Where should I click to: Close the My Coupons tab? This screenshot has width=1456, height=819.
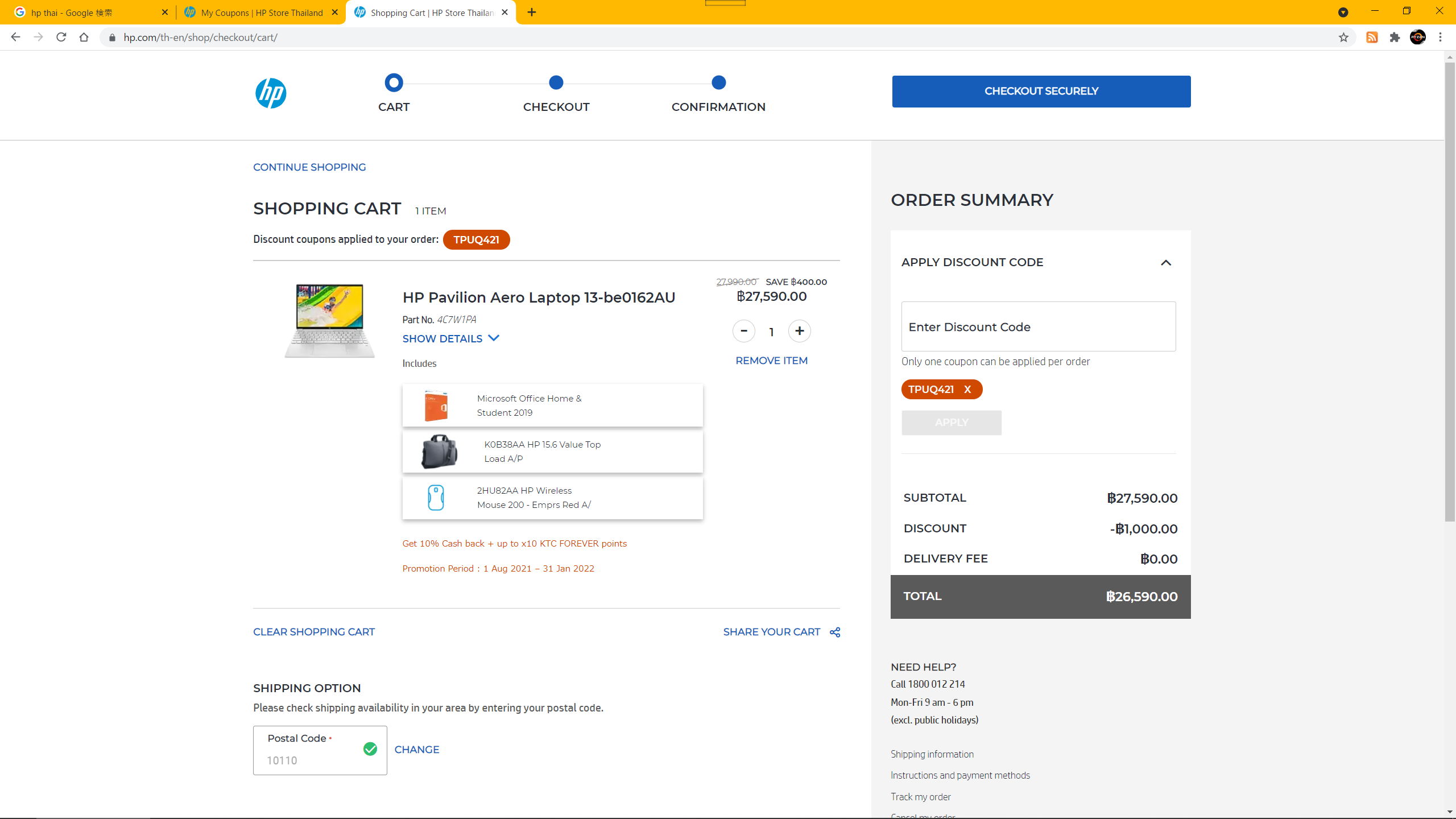pos(334,13)
